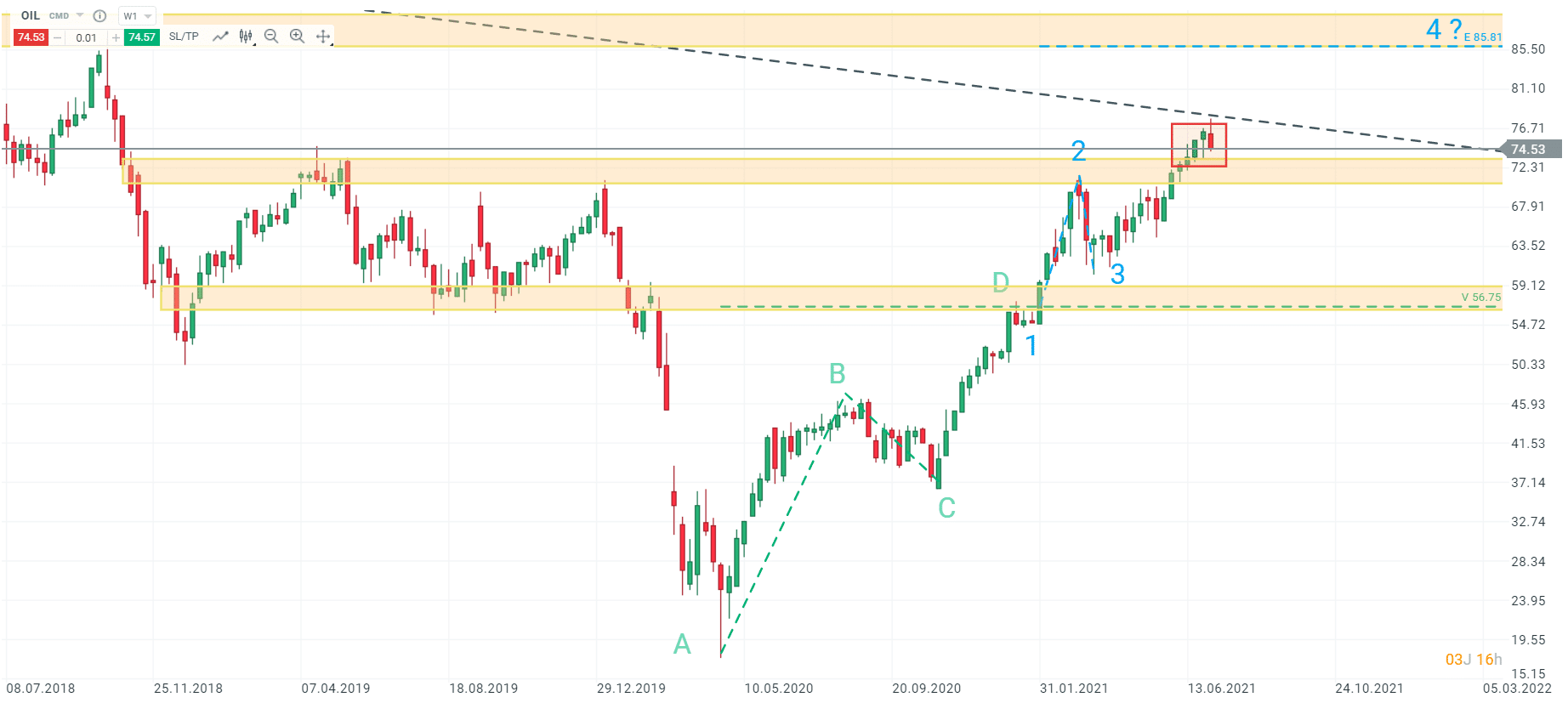The height and width of the screenshot is (703, 1568).
Task: Click the date label 07.04.2019
Action: tap(336, 689)
